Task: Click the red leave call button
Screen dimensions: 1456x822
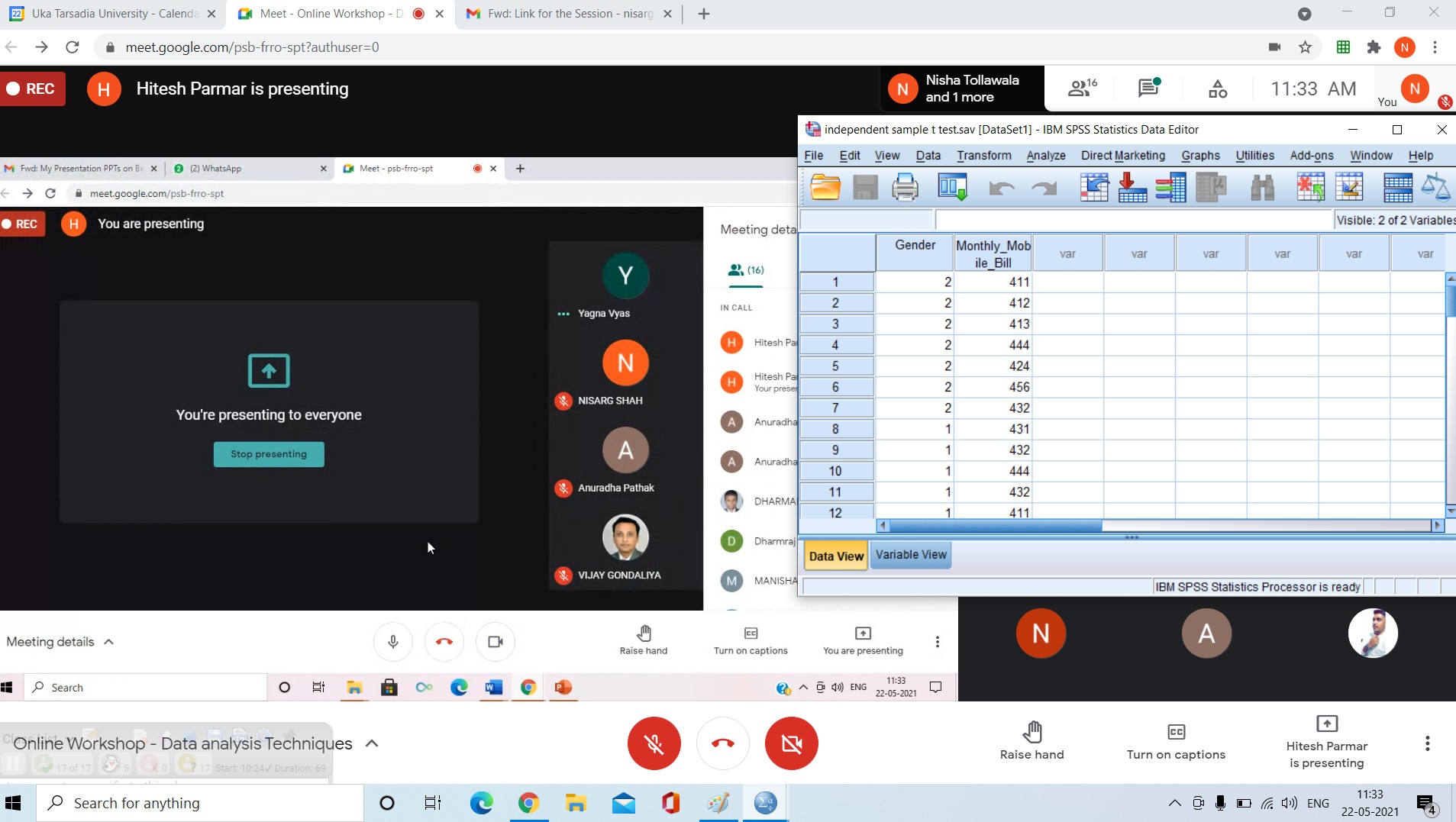Action: [x=722, y=743]
